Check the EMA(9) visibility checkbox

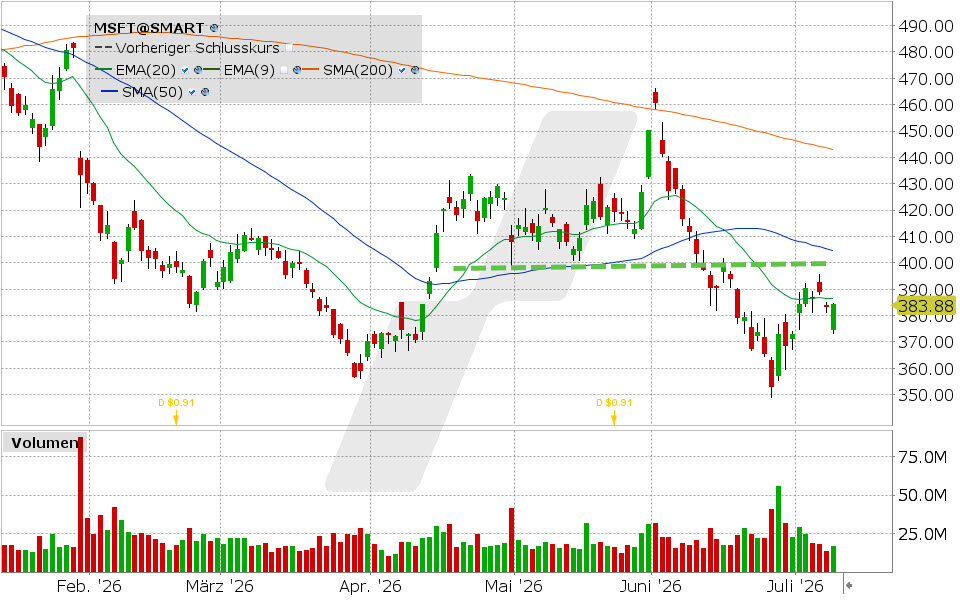[x=284, y=70]
